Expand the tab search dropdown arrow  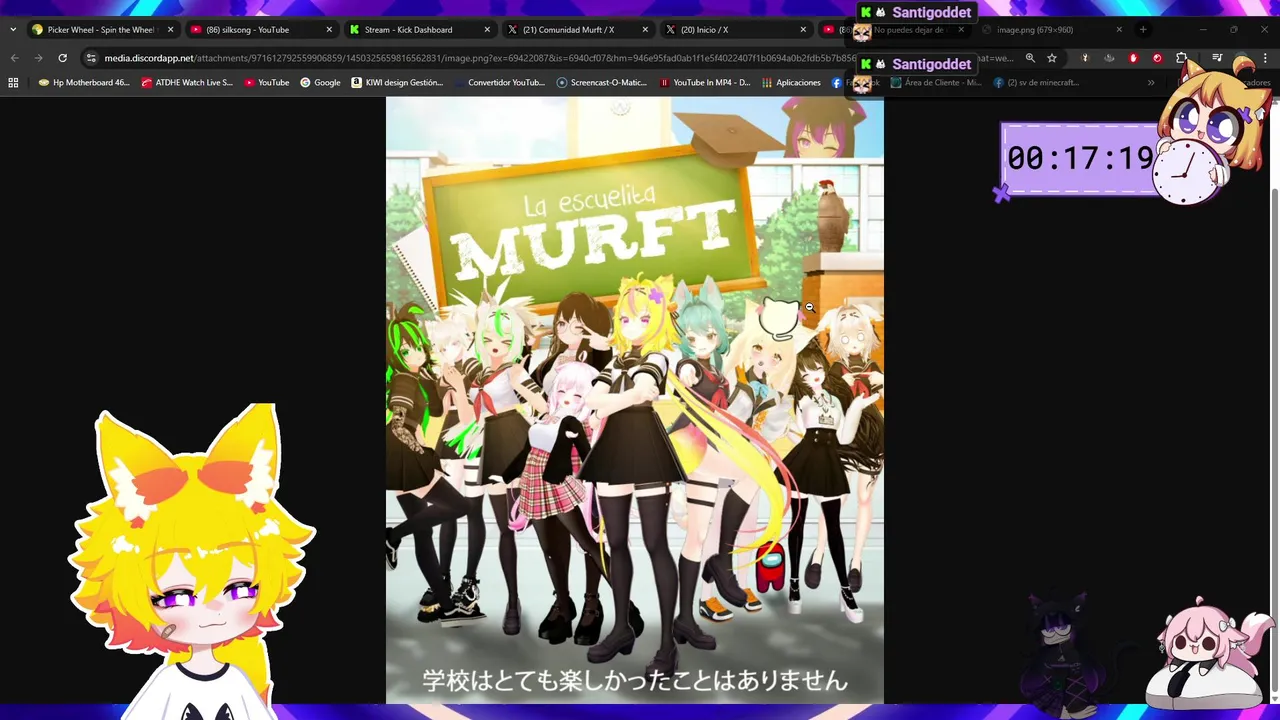coord(13,30)
